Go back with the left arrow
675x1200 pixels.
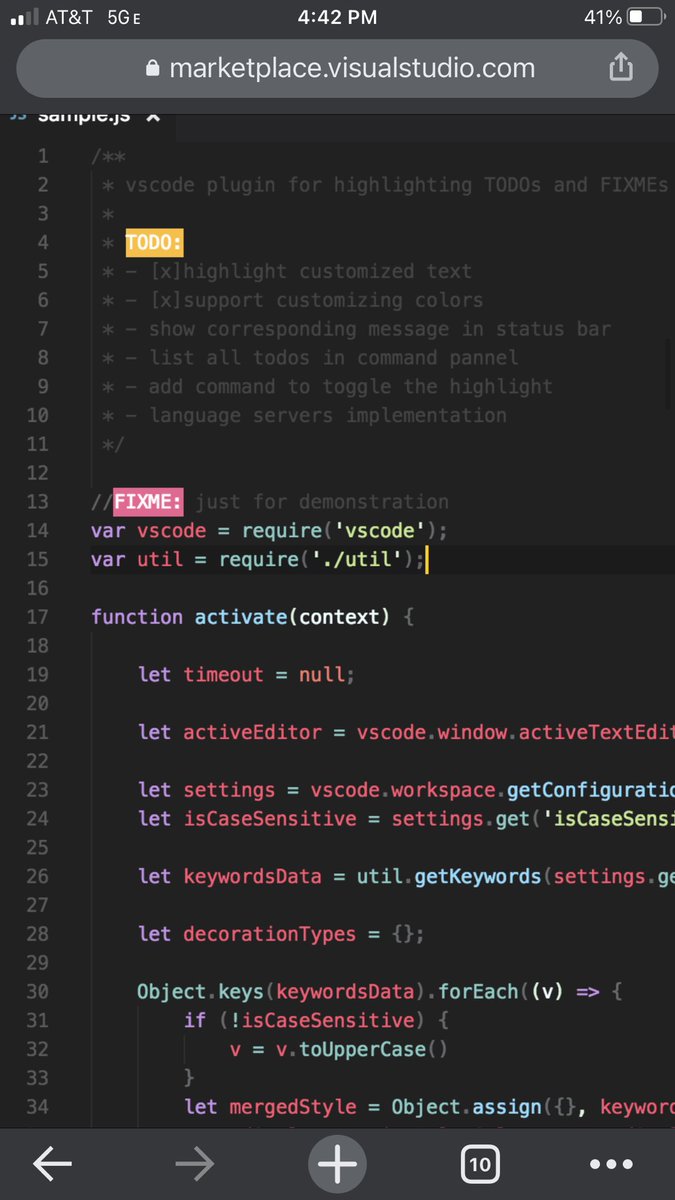pos(52,1164)
